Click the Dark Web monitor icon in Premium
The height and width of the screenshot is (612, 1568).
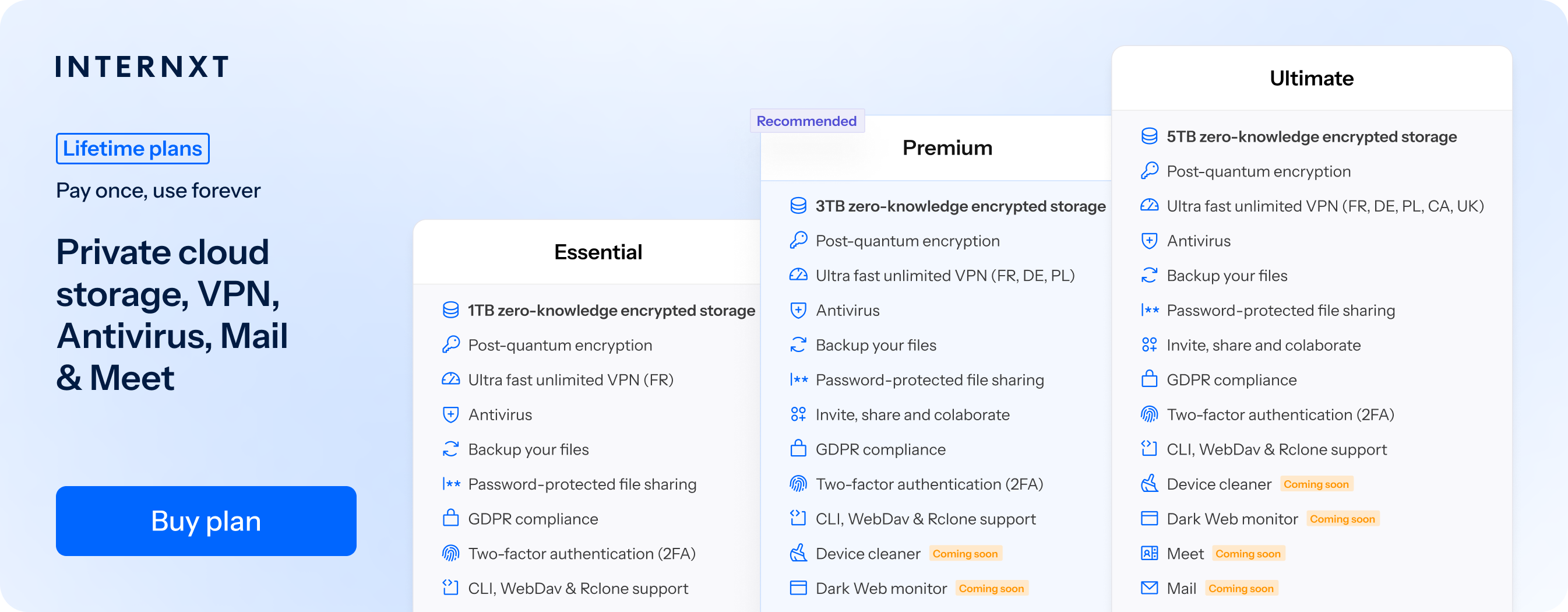[797, 588]
